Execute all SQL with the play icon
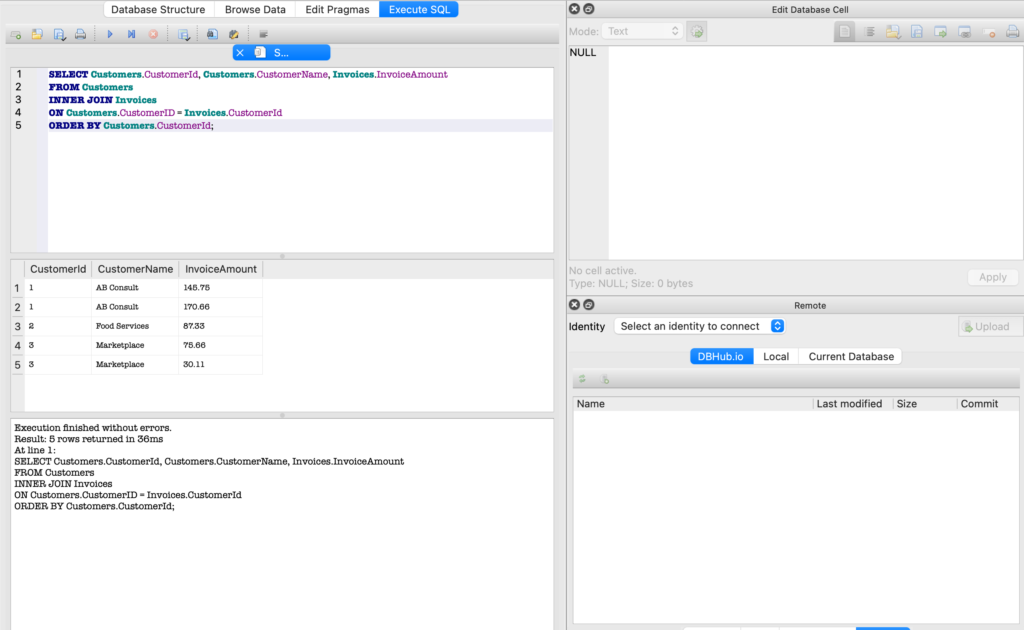Image resolution: width=1024 pixels, height=630 pixels. click(110, 34)
